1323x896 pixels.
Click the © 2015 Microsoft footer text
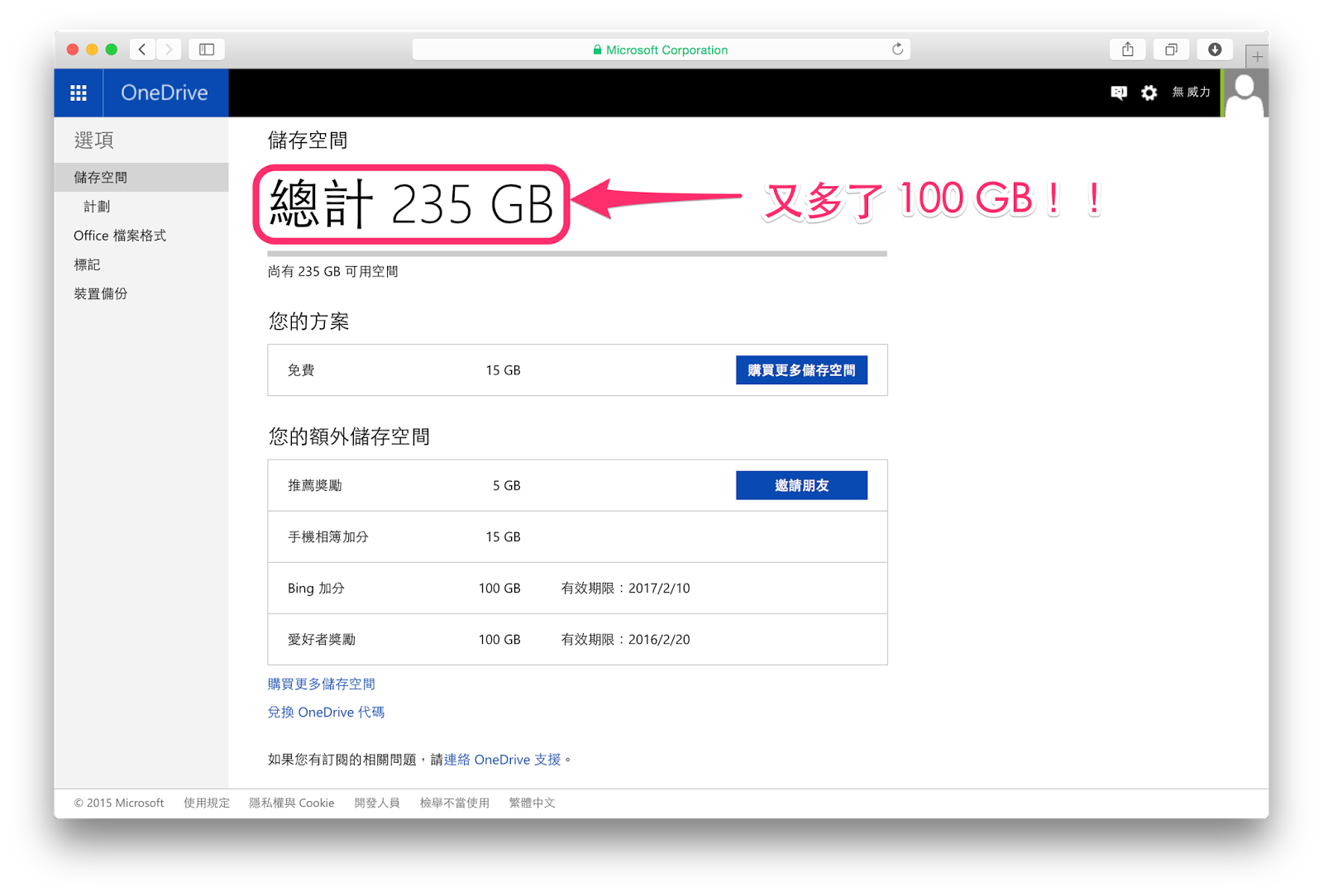click(119, 803)
